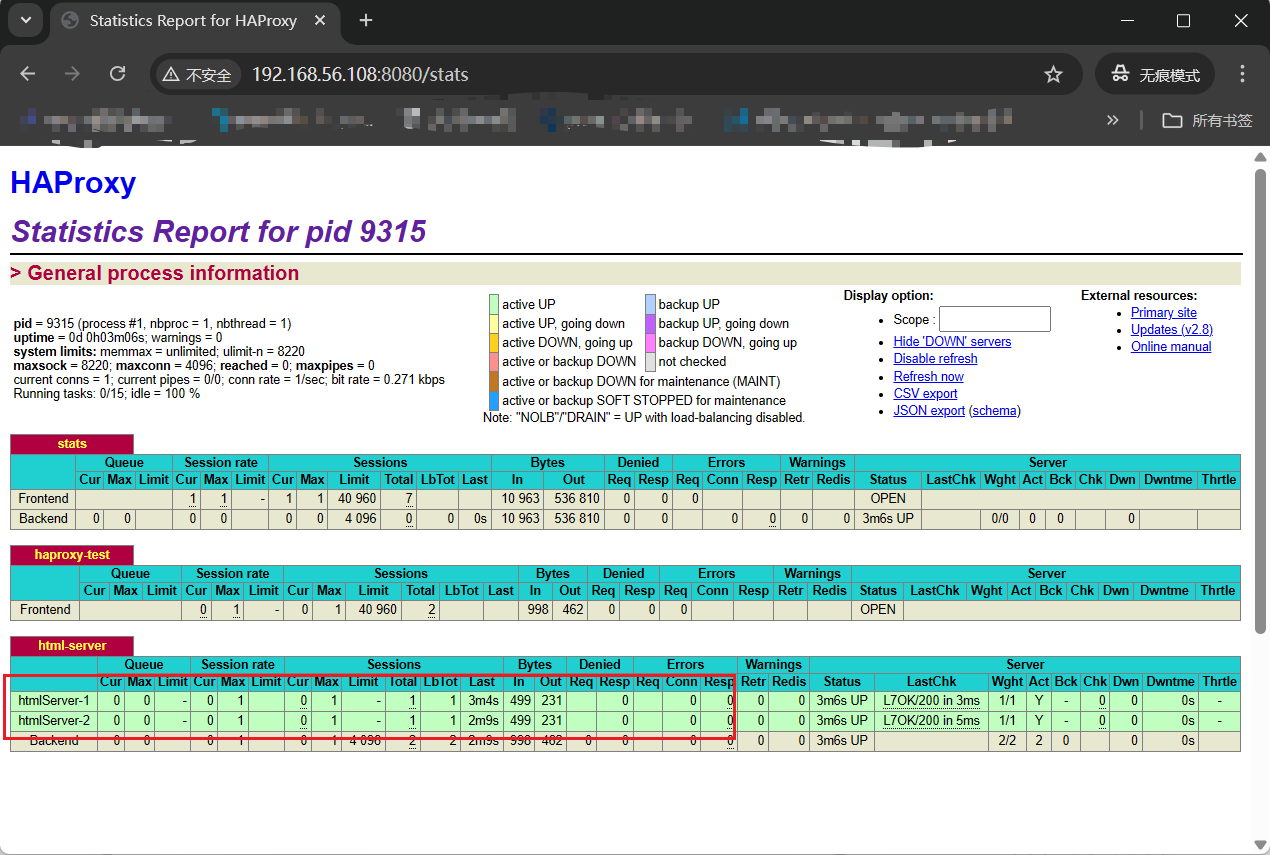Click html-server Backend weight 2/2 cell

[x=1006, y=740]
